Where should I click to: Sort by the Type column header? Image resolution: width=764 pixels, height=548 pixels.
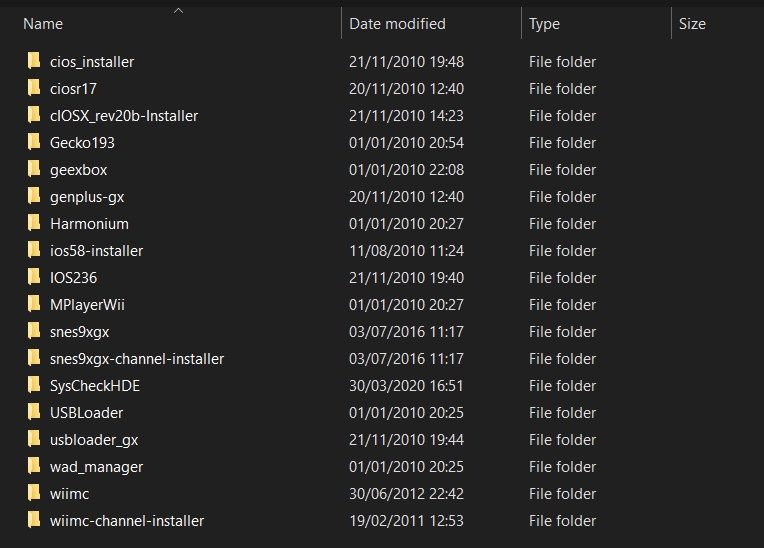pyautogui.click(x=544, y=24)
